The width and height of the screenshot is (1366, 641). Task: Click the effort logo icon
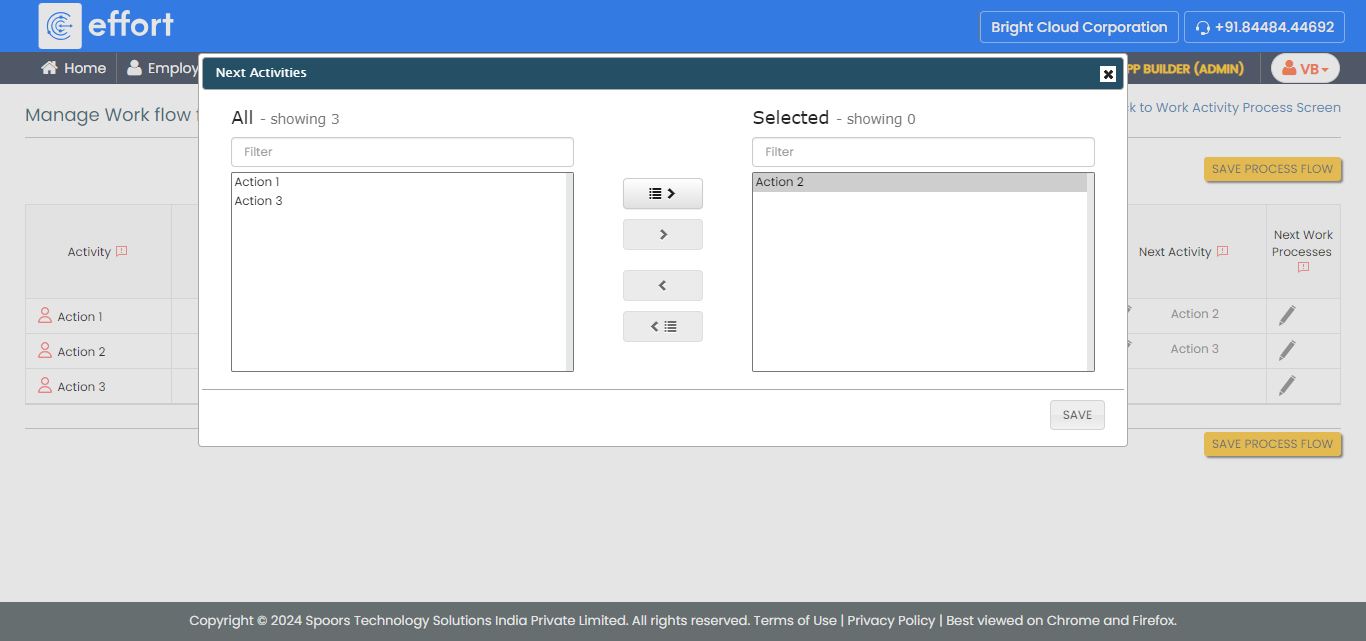coord(60,26)
